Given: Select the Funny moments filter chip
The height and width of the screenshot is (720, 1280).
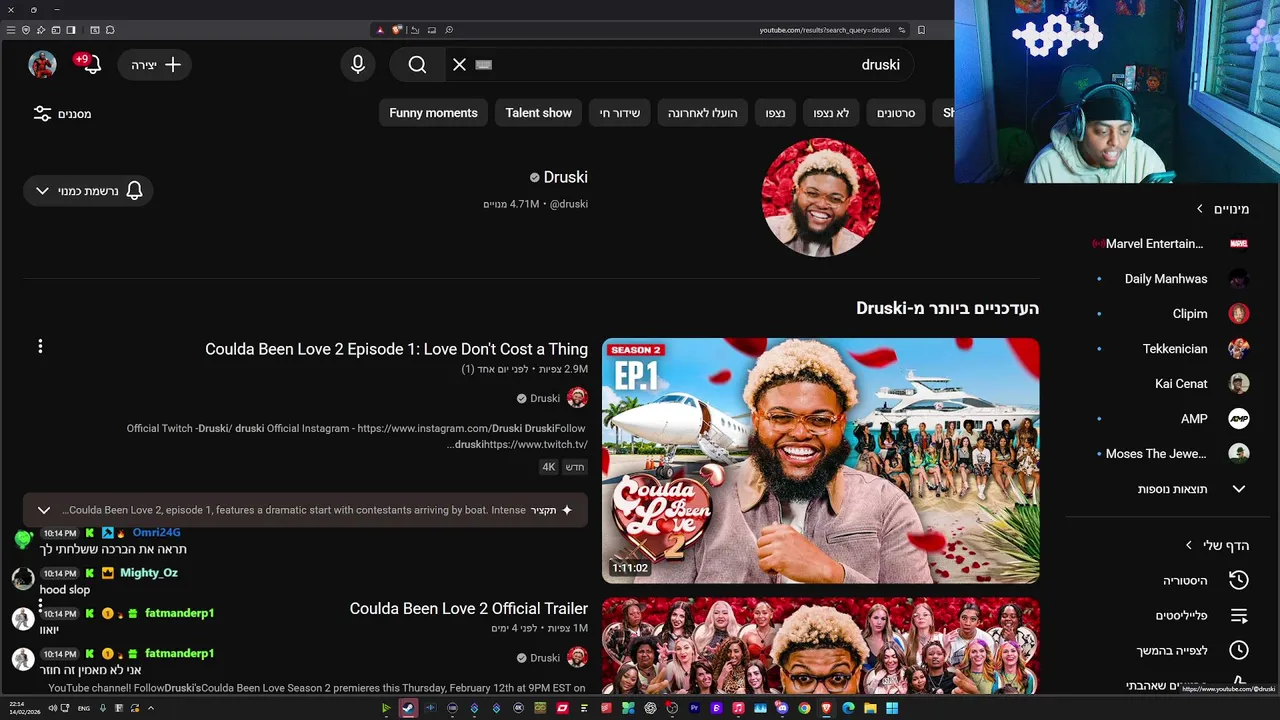Looking at the screenshot, I should coord(433,113).
